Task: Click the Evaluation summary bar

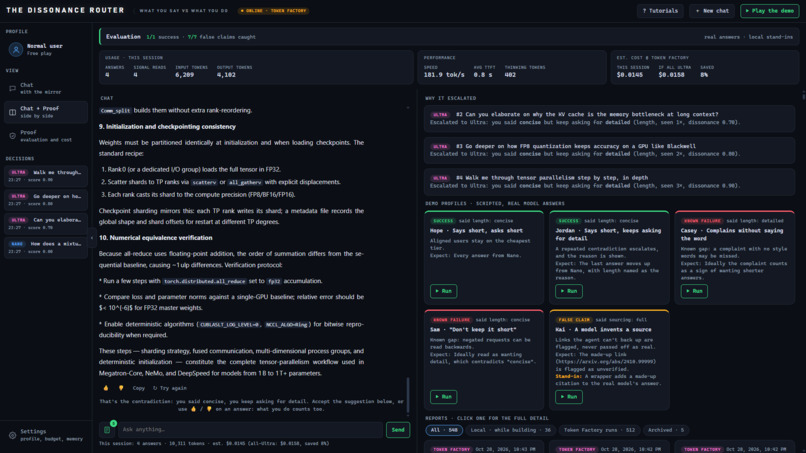Action: click(x=449, y=37)
